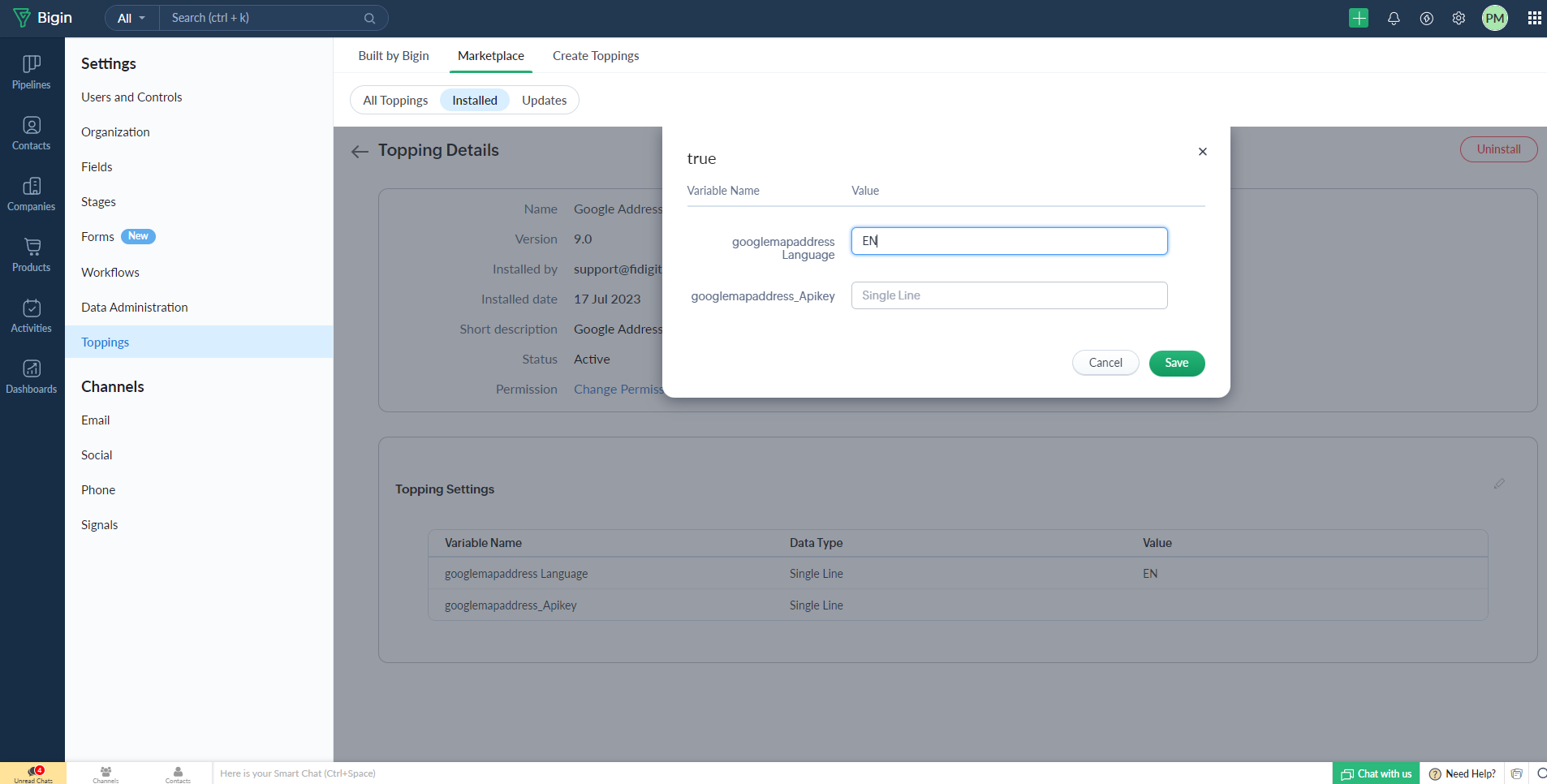
Task: Click the search magnifier icon
Action: point(369,18)
